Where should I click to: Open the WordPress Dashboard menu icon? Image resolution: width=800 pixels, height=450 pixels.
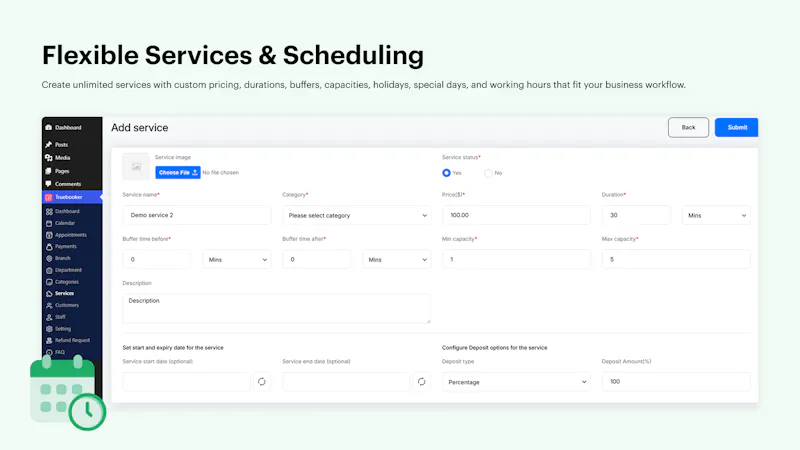click(x=48, y=128)
